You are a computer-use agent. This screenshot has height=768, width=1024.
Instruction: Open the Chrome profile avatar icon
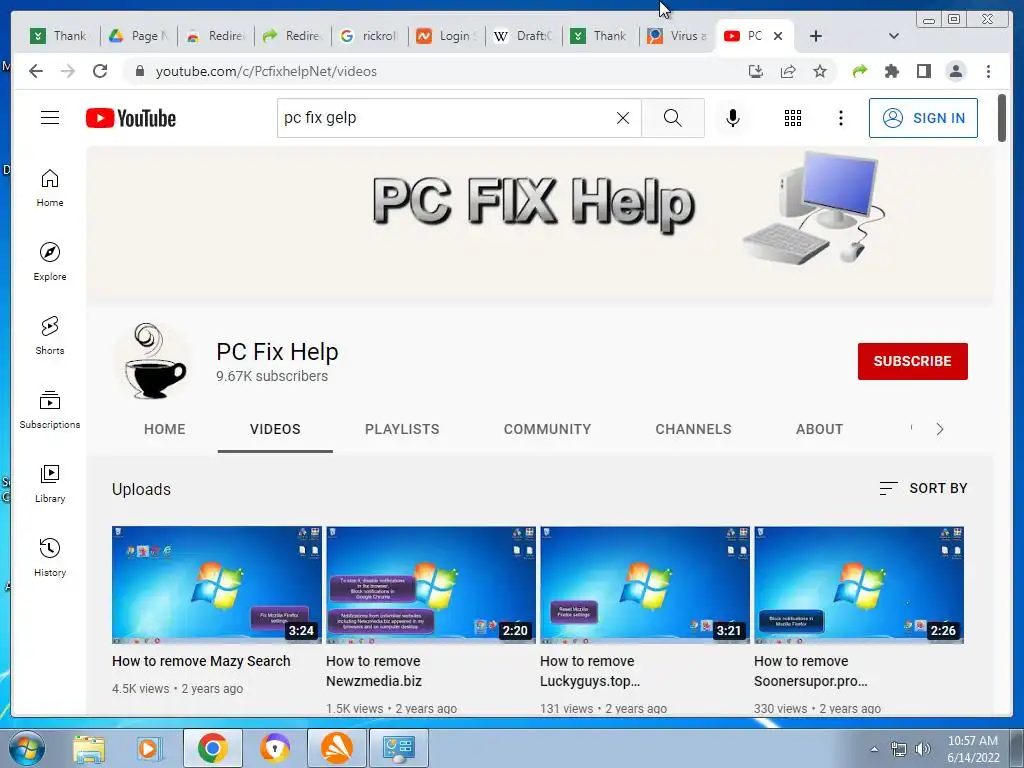point(956,71)
